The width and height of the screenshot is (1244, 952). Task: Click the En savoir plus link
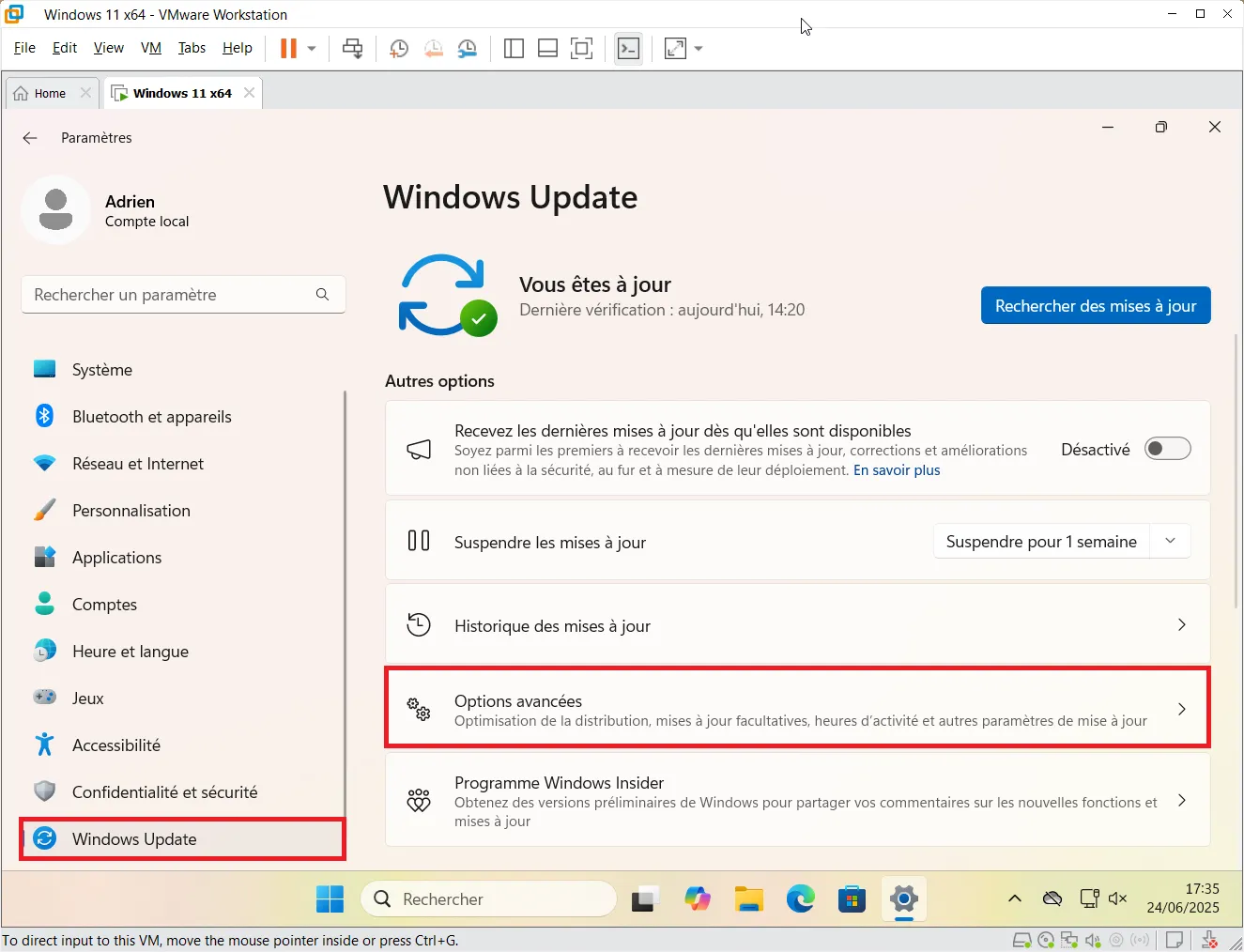897,470
